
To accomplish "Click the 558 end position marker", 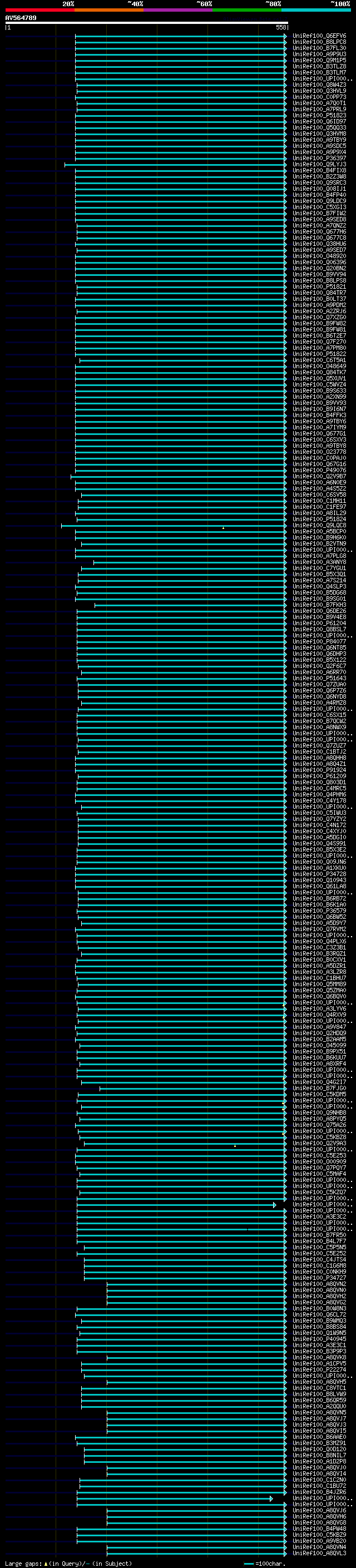I will coord(280,27).
